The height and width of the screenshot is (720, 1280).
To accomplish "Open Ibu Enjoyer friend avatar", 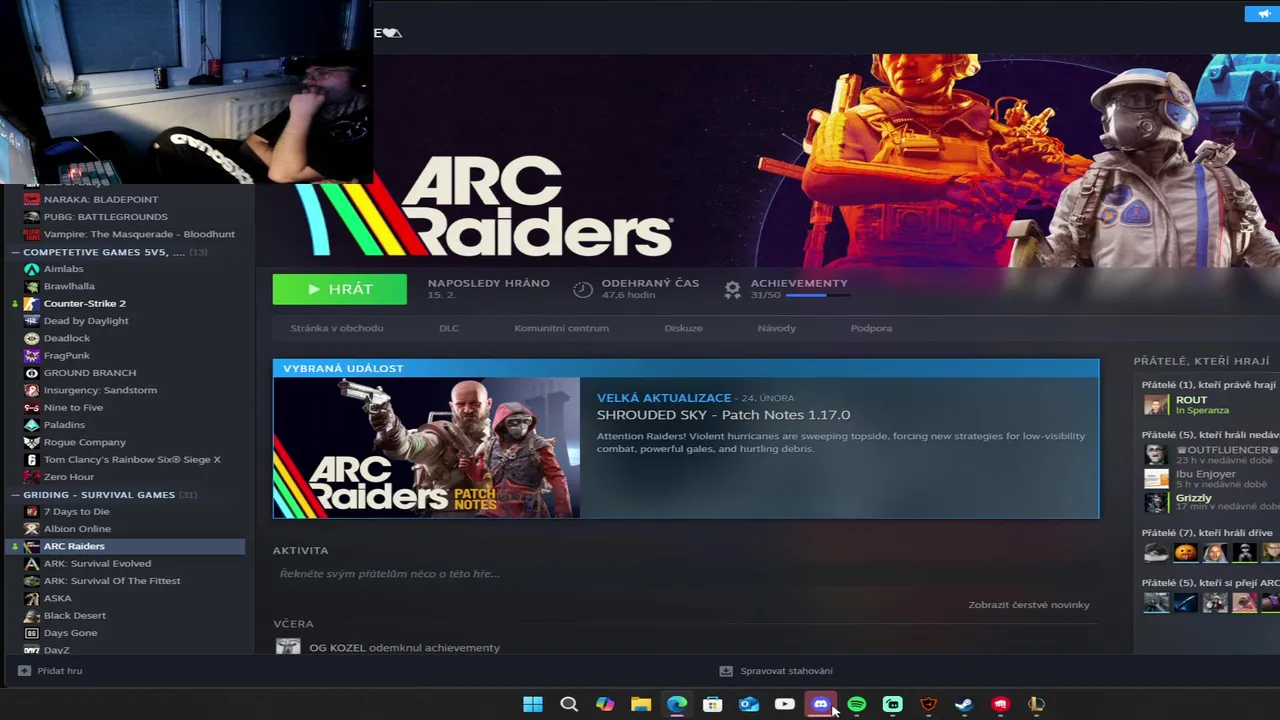I will [1156, 478].
